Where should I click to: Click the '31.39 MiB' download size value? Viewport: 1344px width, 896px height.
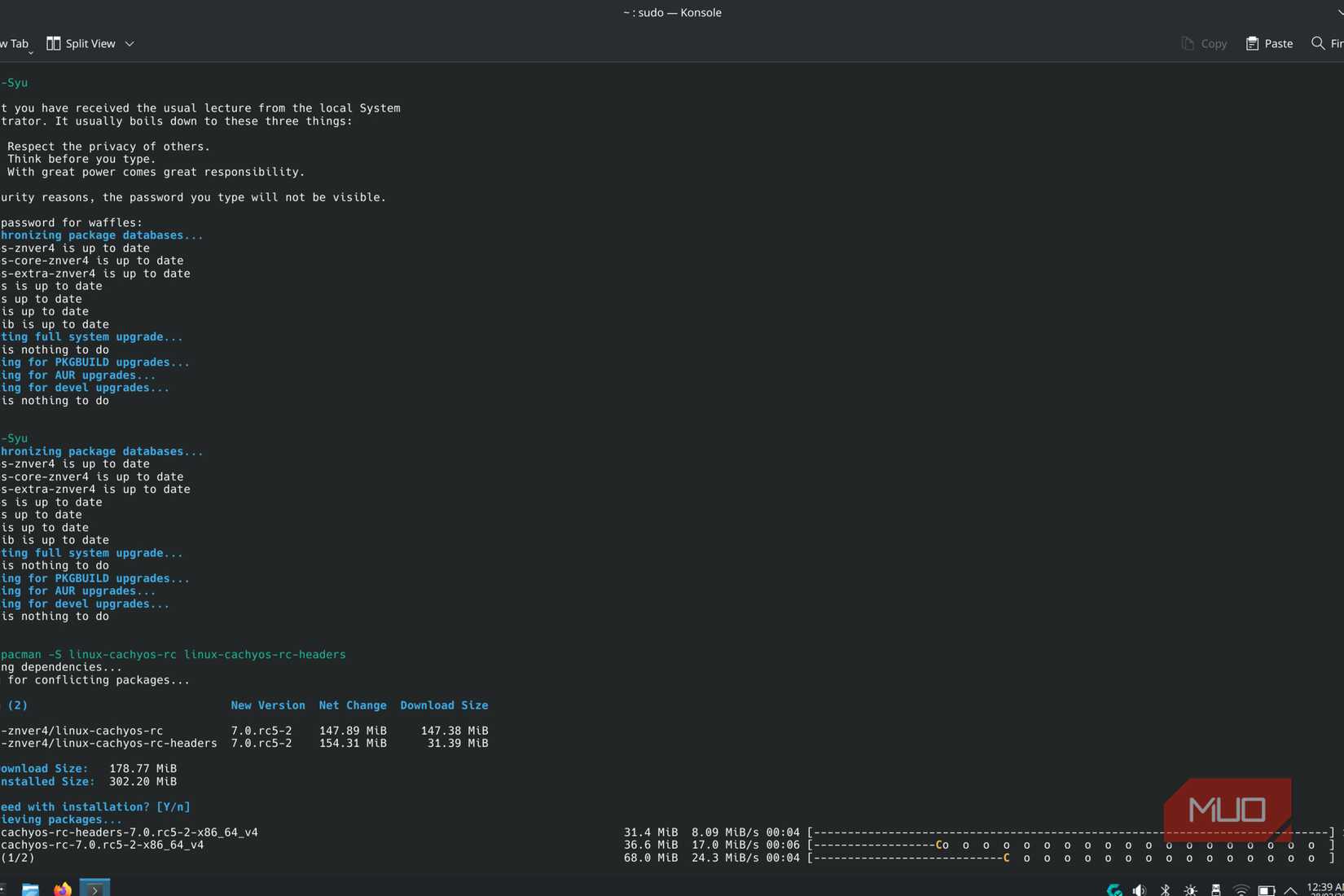pos(458,743)
